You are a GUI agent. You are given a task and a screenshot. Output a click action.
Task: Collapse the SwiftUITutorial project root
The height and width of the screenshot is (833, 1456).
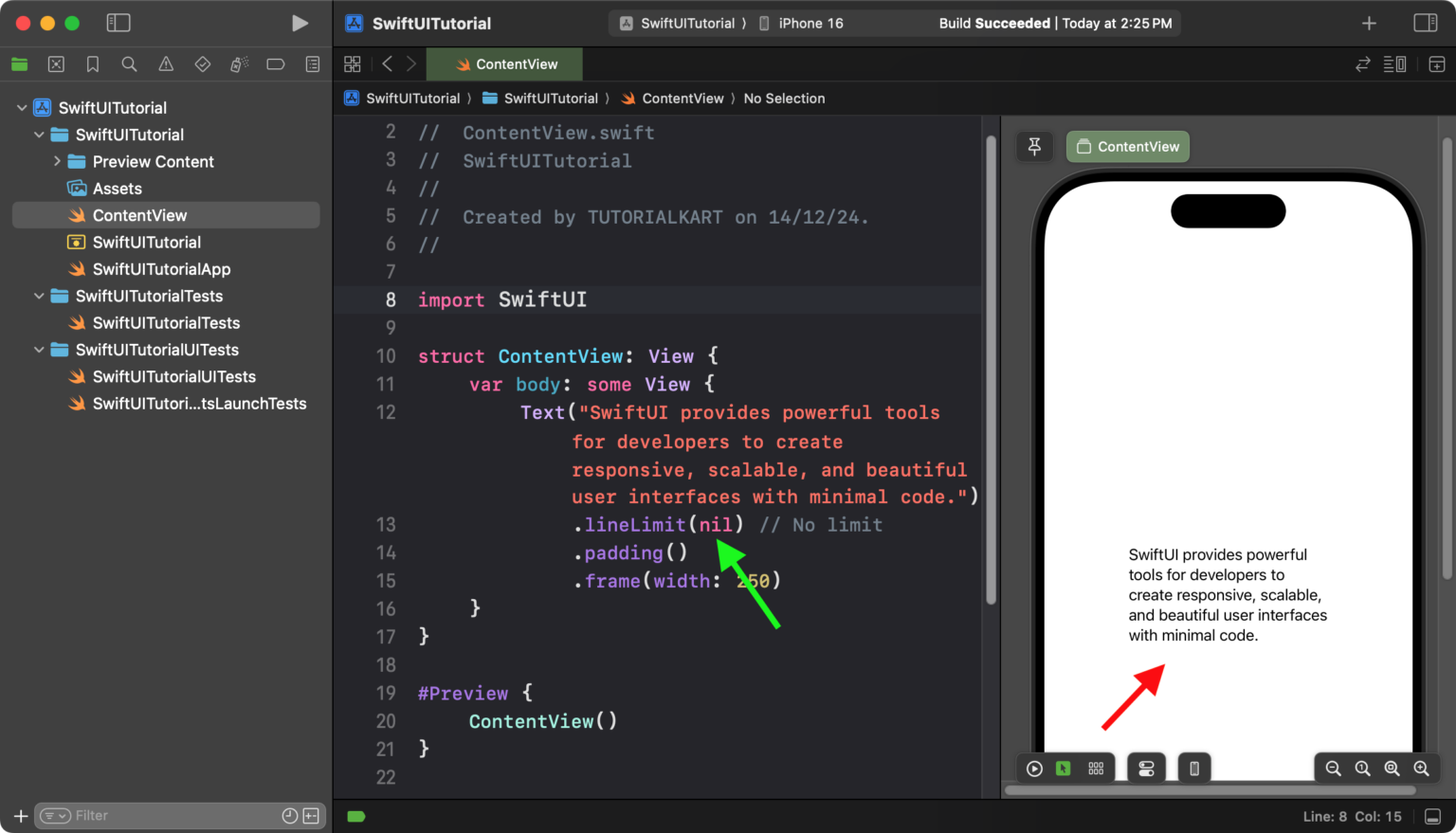click(22, 108)
